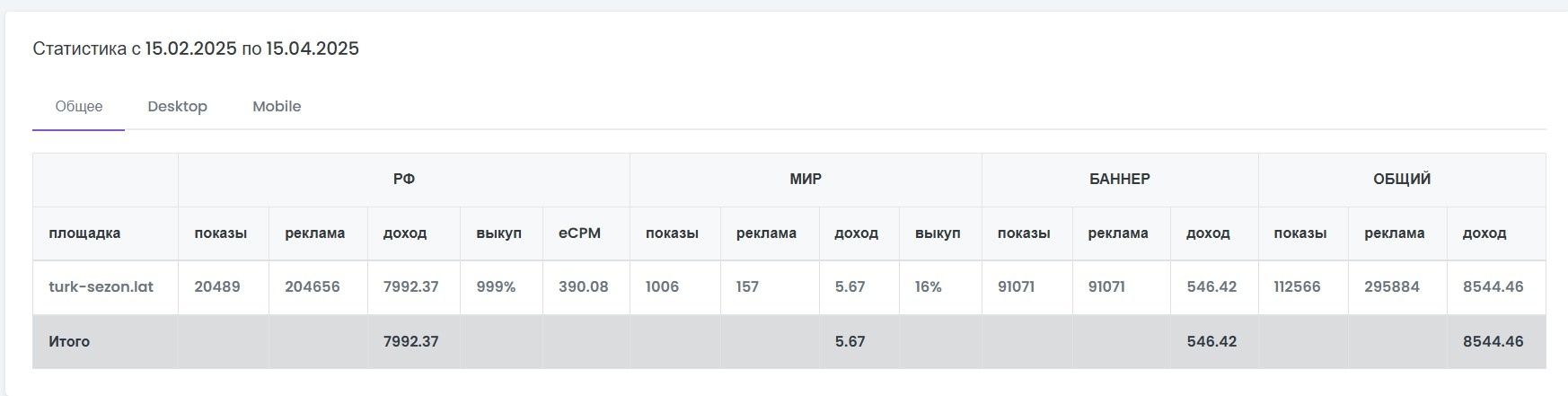Viewport: 1568px width, 396px height.
Task: Click the Итого row label
Action: click(69, 341)
